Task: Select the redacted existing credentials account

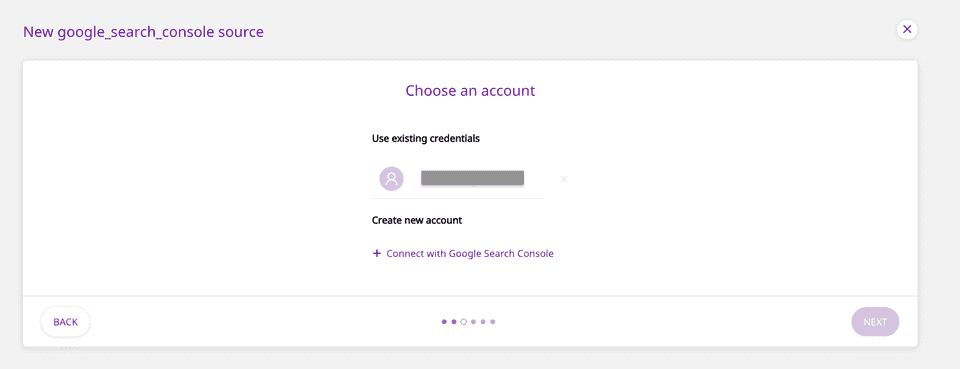Action: [472, 178]
